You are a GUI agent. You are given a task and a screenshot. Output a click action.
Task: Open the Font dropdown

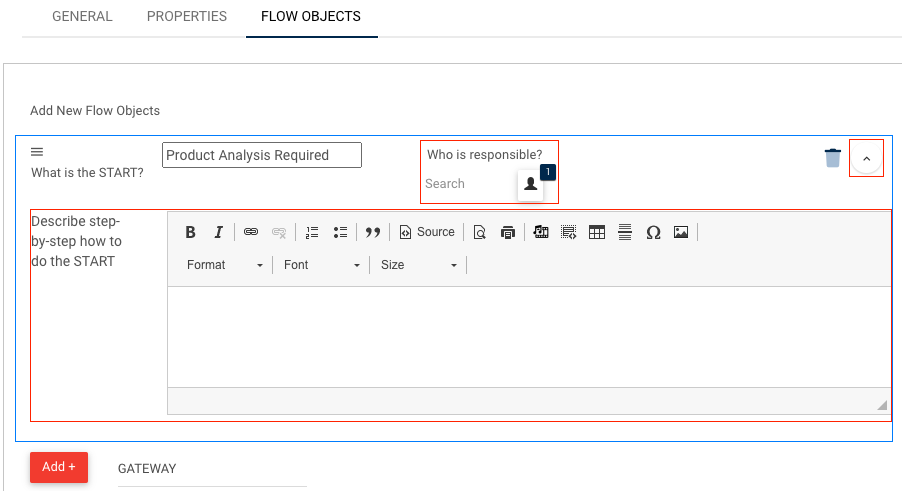pyautogui.click(x=322, y=265)
